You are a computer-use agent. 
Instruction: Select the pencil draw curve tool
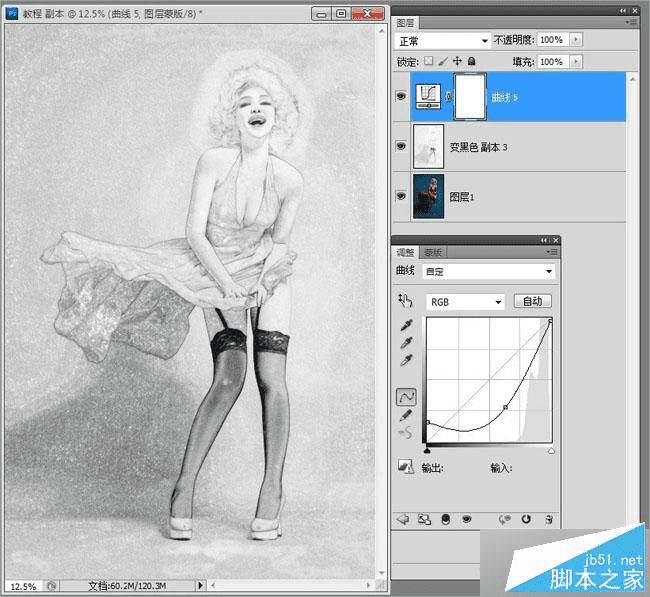405,414
